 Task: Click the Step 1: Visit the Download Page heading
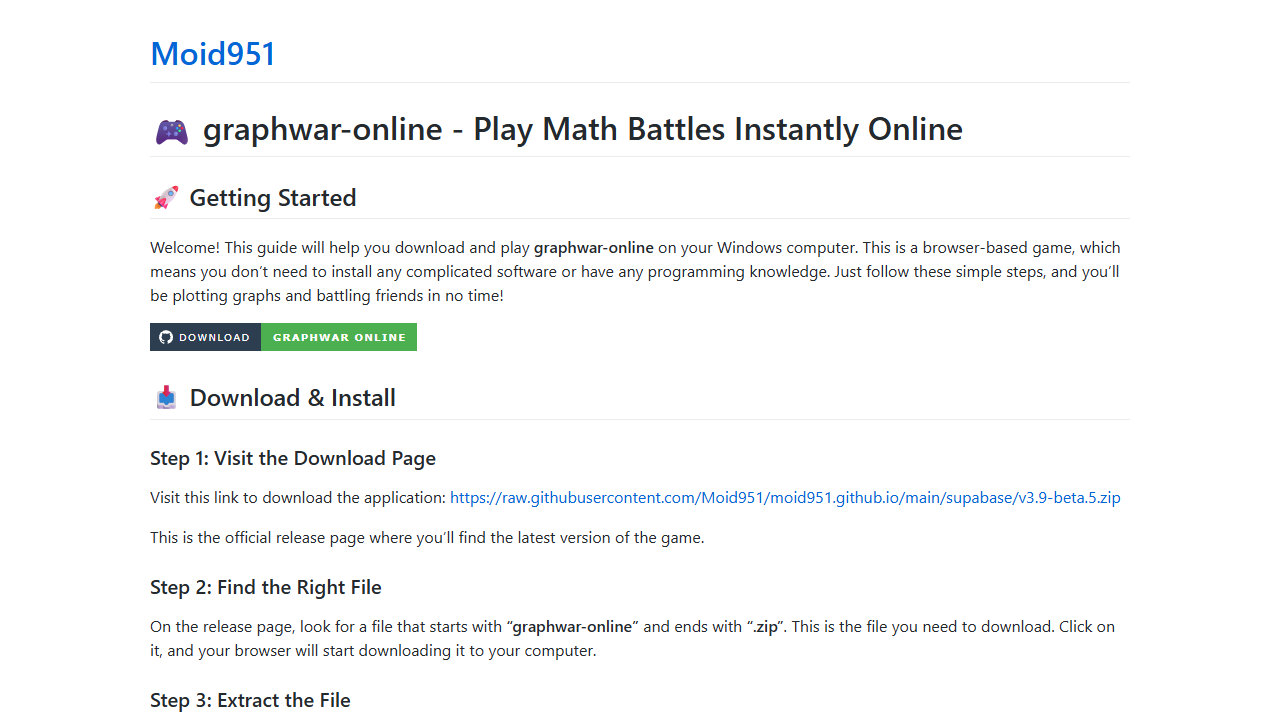(293, 458)
